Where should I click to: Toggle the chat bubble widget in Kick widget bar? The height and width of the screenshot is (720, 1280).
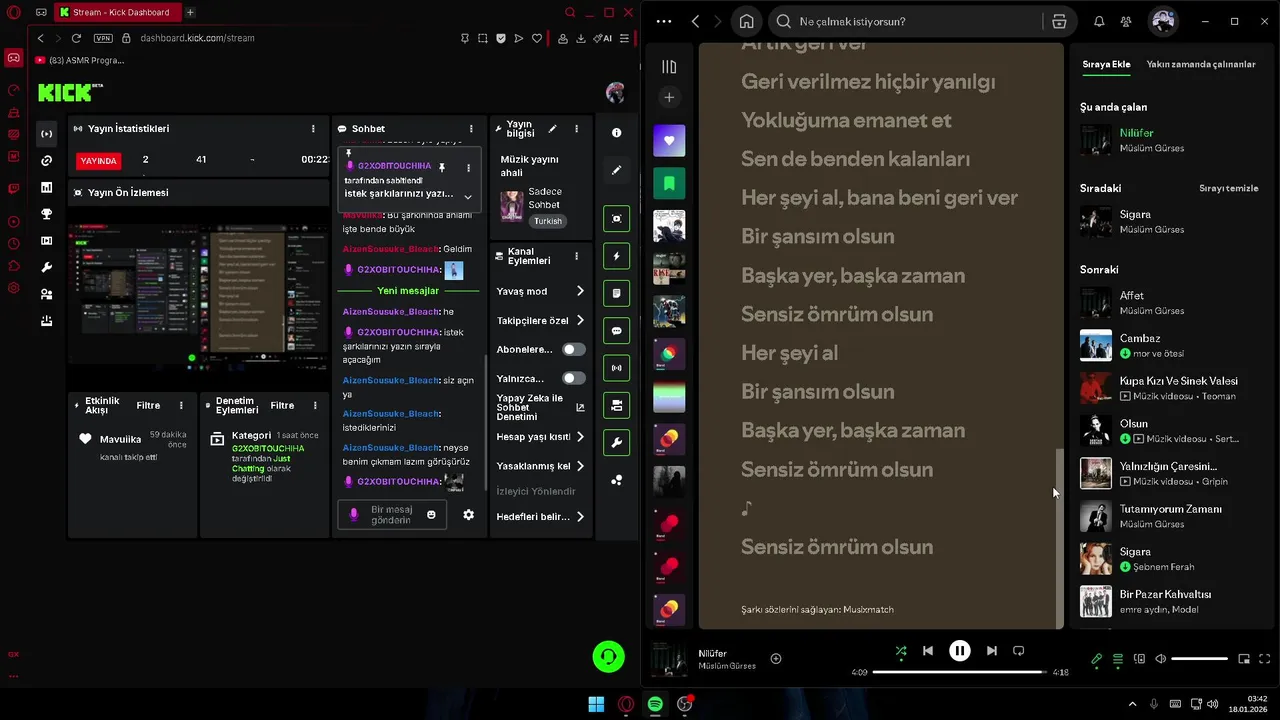click(x=616, y=331)
